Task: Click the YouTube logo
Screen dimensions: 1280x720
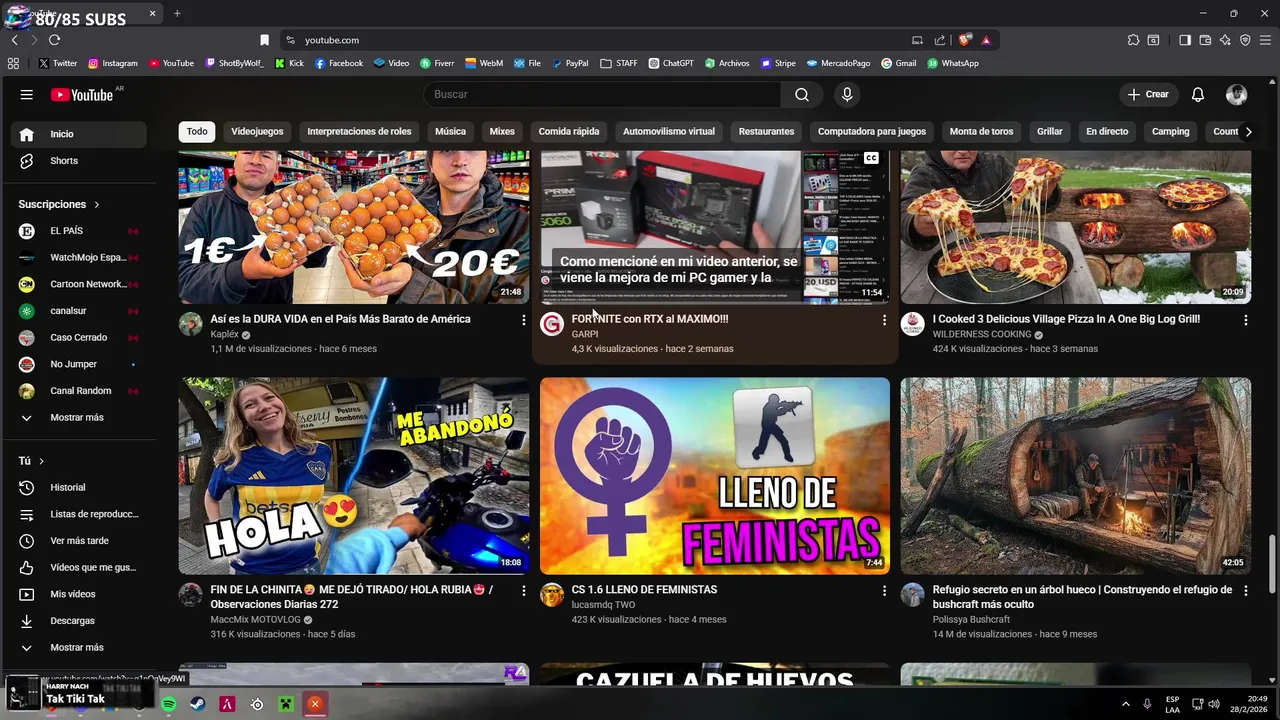Action: [x=82, y=94]
